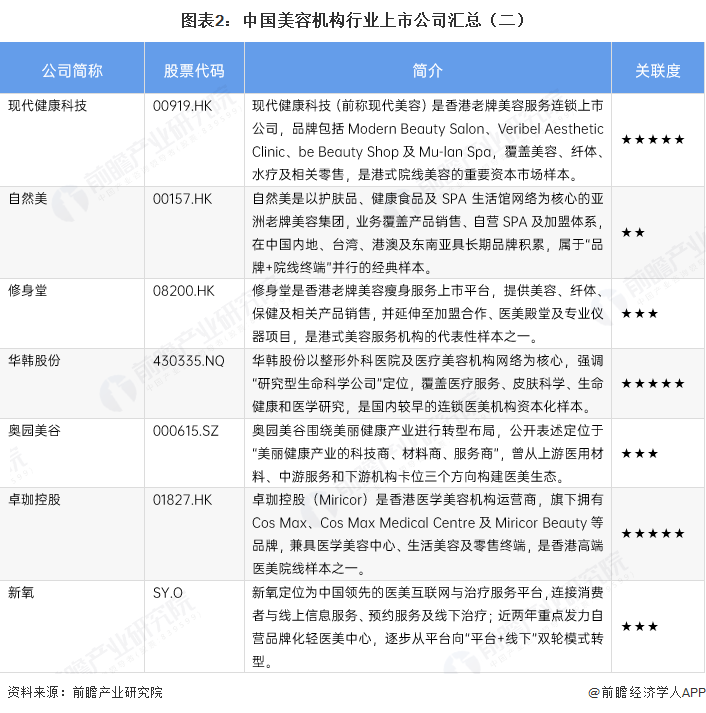706x713 pixels.
Task: Select stock code SY.O
Action: point(168,593)
